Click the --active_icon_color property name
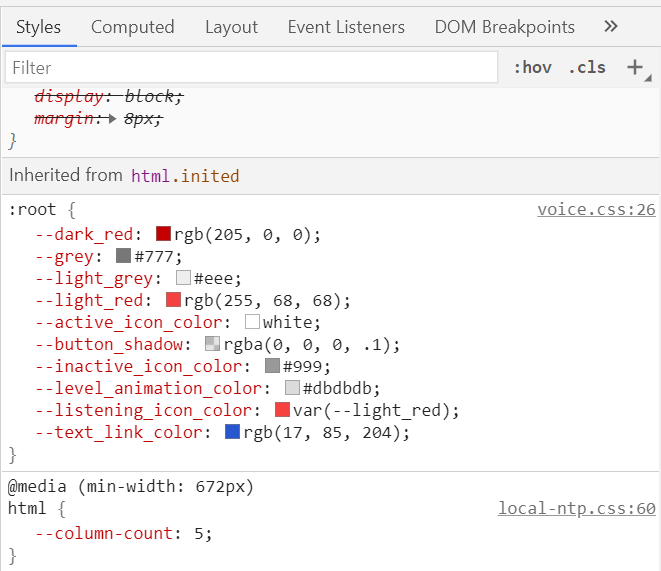 129,322
